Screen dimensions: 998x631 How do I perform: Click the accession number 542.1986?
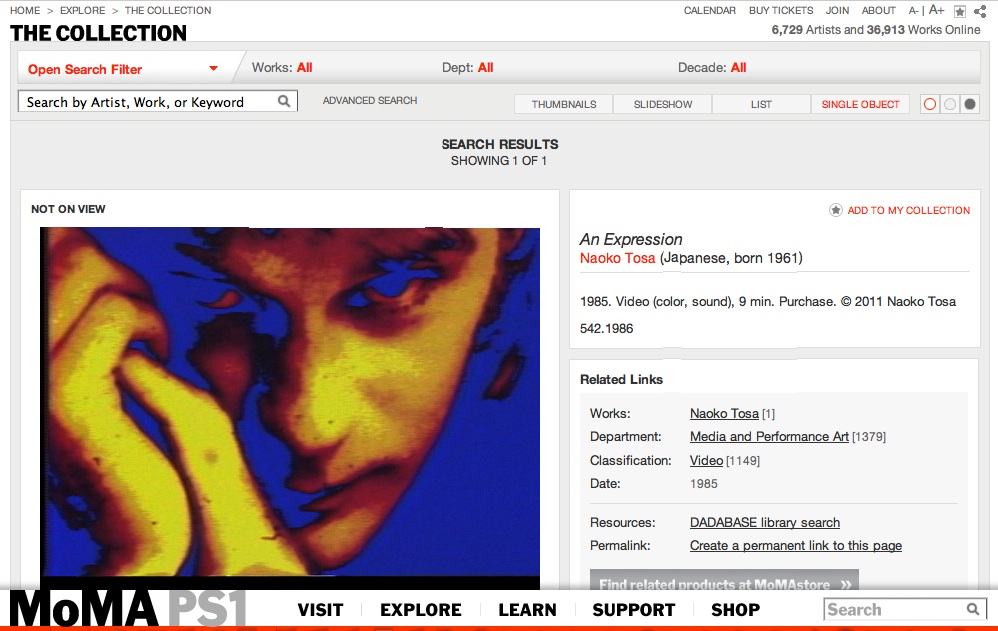(607, 329)
